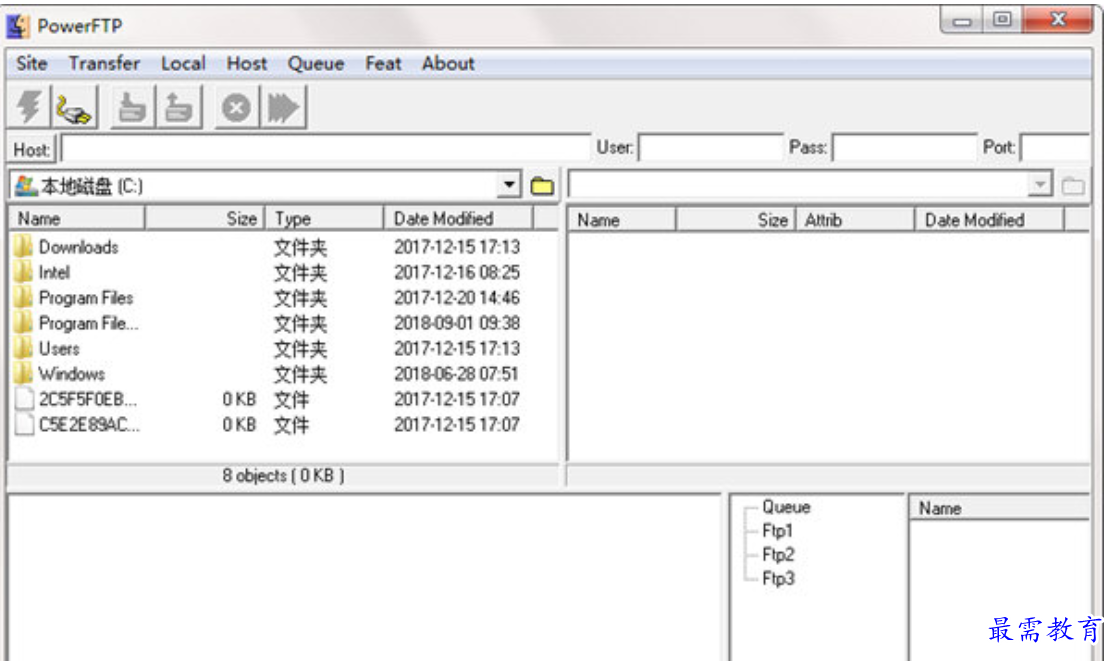Click the process queue arrow icon
The width and height of the screenshot is (1110, 661).
pyautogui.click(x=283, y=108)
